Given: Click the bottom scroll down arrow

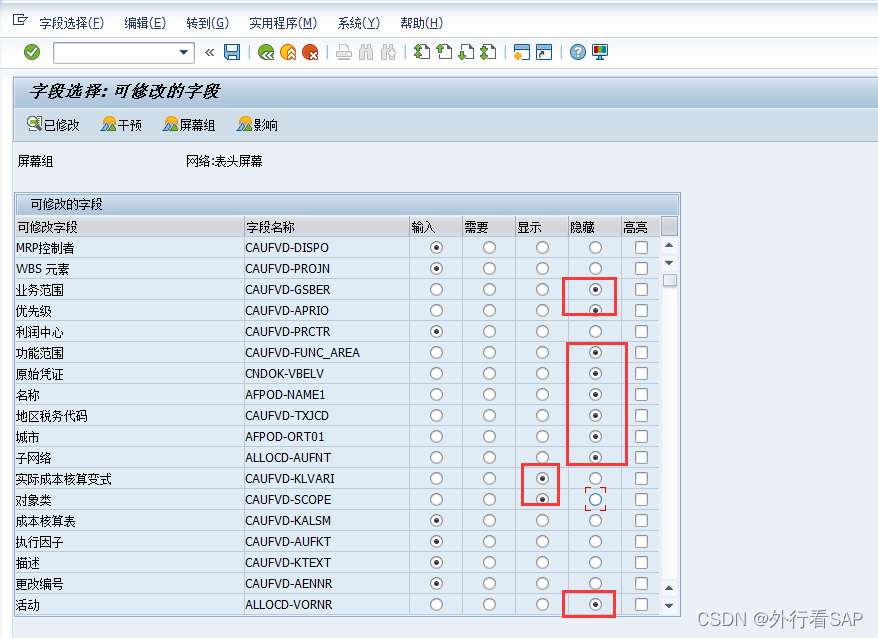Looking at the screenshot, I should [x=669, y=606].
